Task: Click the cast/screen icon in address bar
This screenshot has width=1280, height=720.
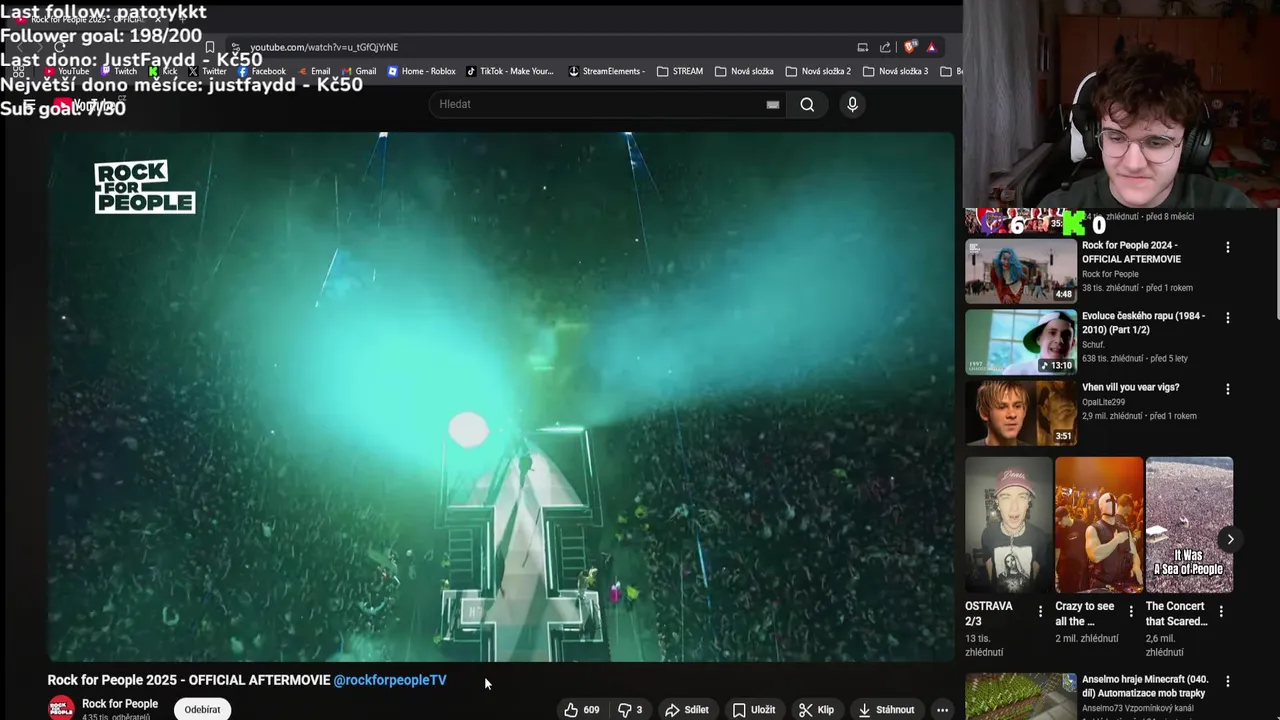Action: [x=862, y=47]
